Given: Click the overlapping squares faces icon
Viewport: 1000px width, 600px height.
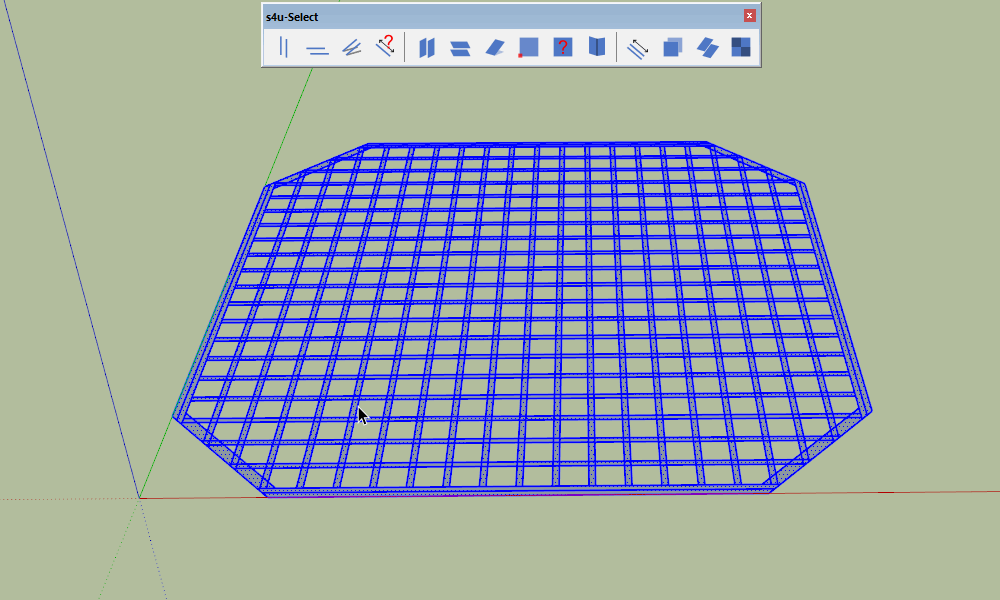Looking at the screenshot, I should tap(672, 47).
